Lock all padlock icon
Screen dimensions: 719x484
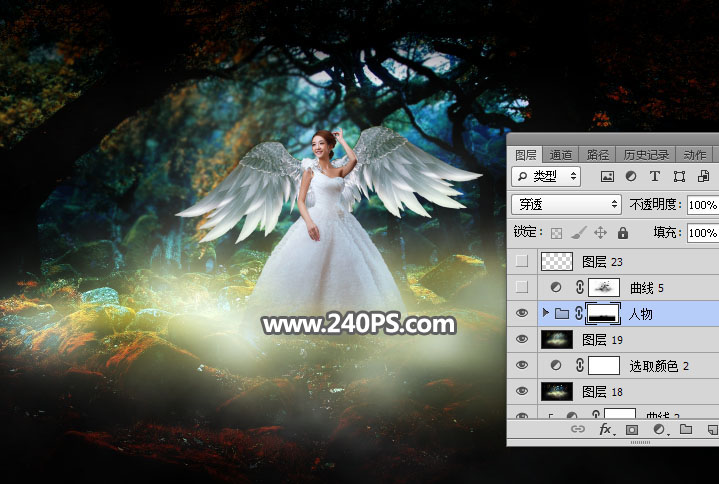coord(623,233)
